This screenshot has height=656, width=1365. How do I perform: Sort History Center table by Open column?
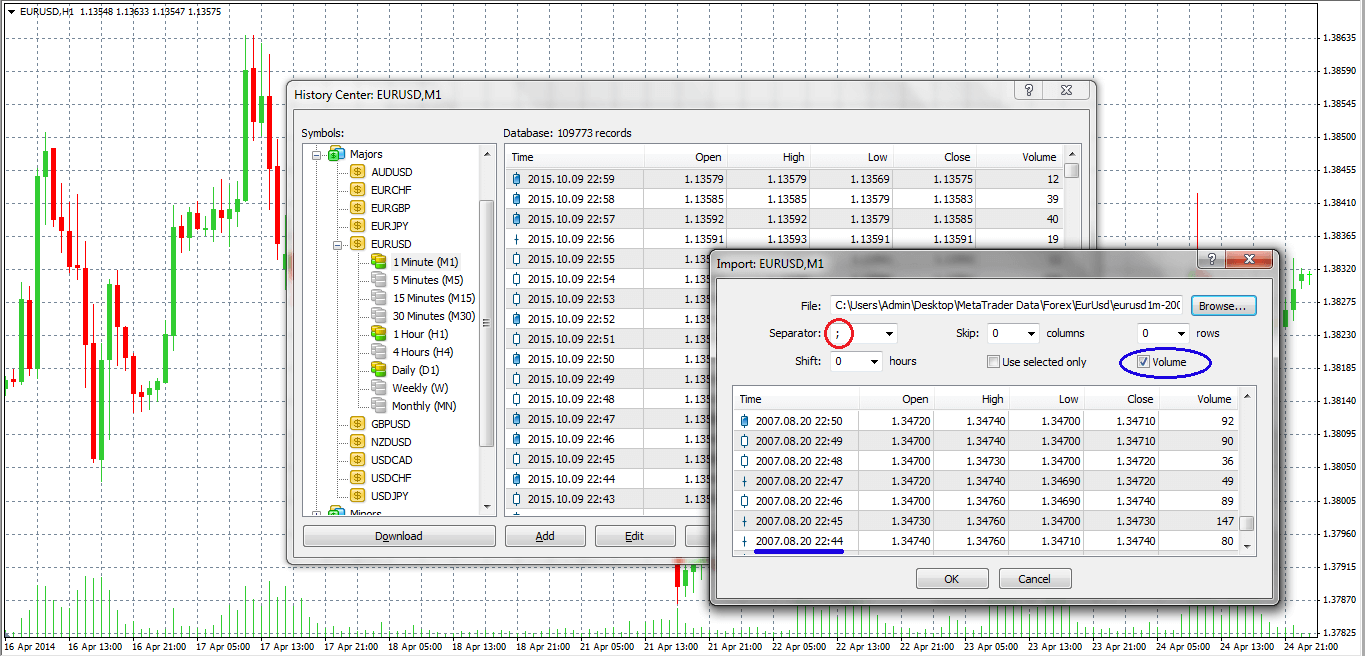tap(685, 157)
